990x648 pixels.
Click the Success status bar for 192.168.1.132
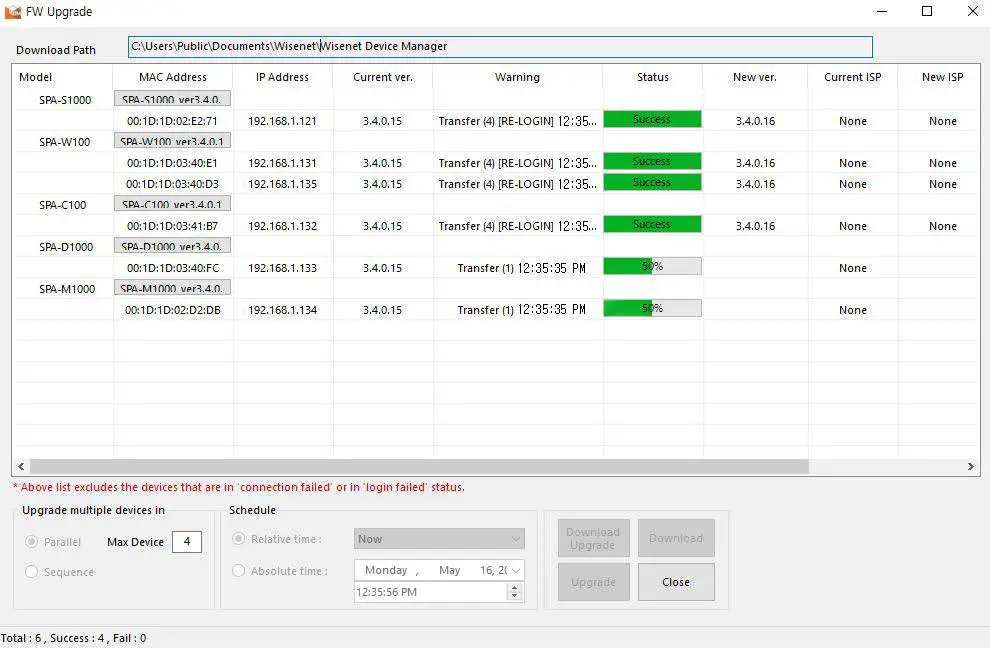click(652, 224)
